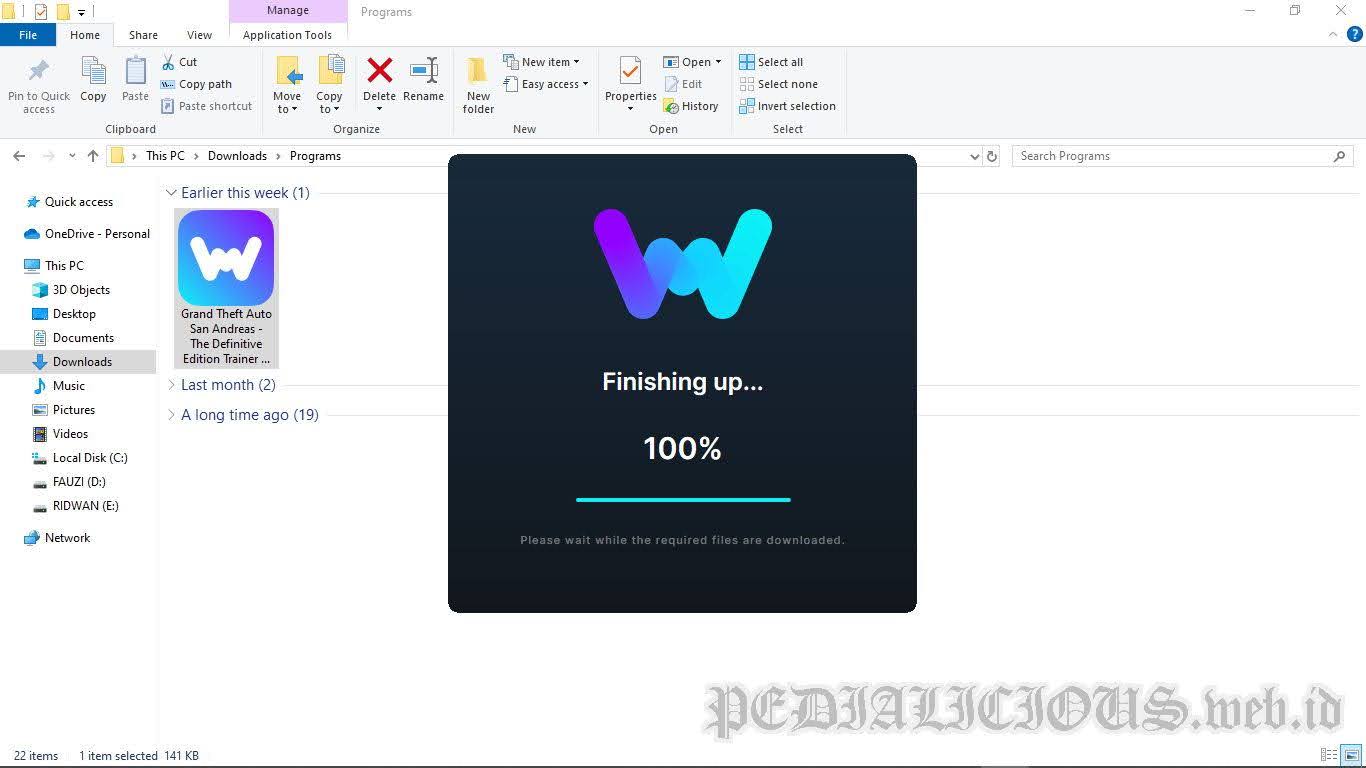Screen dimensions: 1366x768
Task: Open the address bar history dropdown
Action: pyautogui.click(x=975, y=156)
